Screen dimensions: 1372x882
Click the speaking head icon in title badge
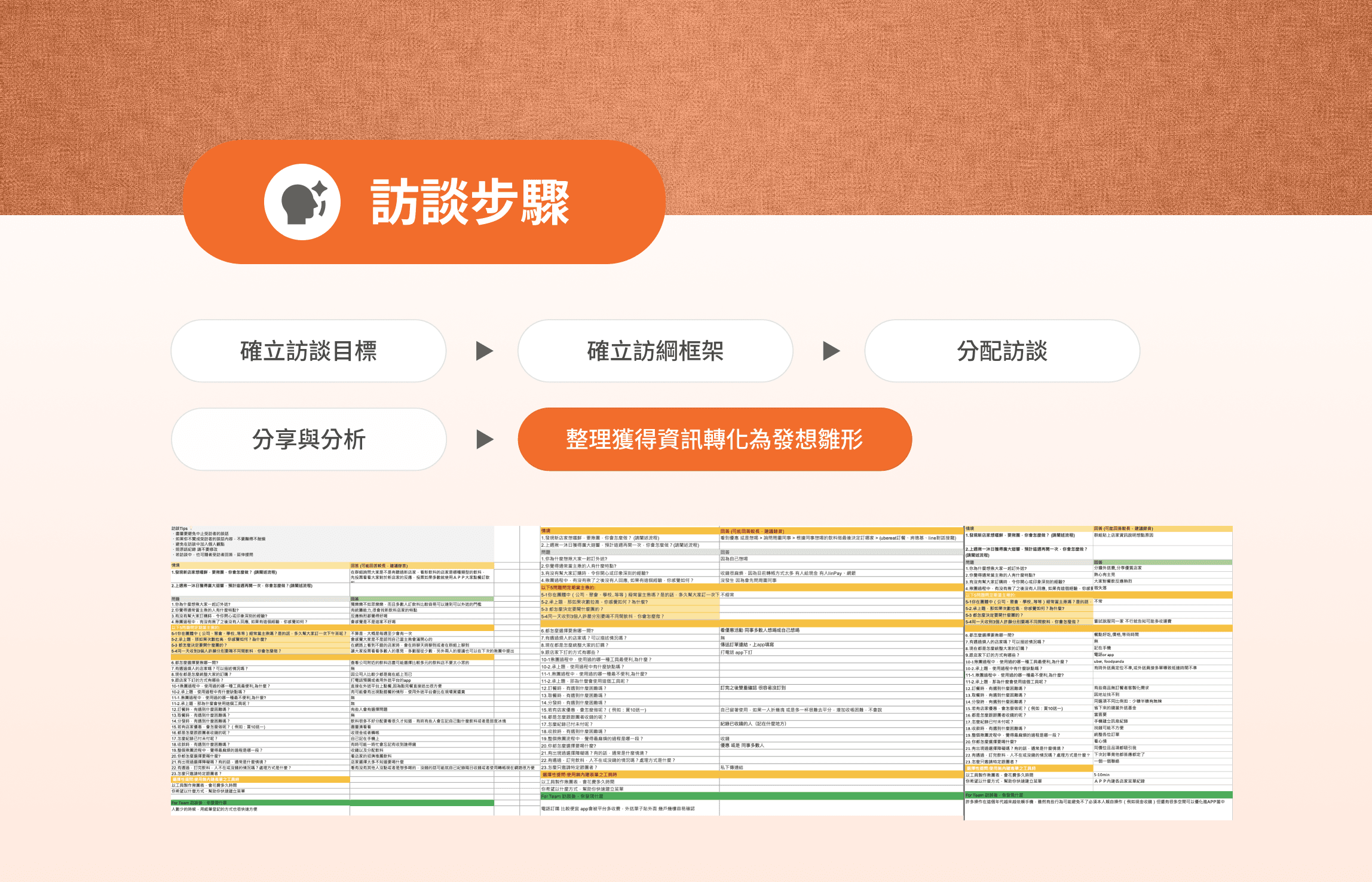coord(302,202)
